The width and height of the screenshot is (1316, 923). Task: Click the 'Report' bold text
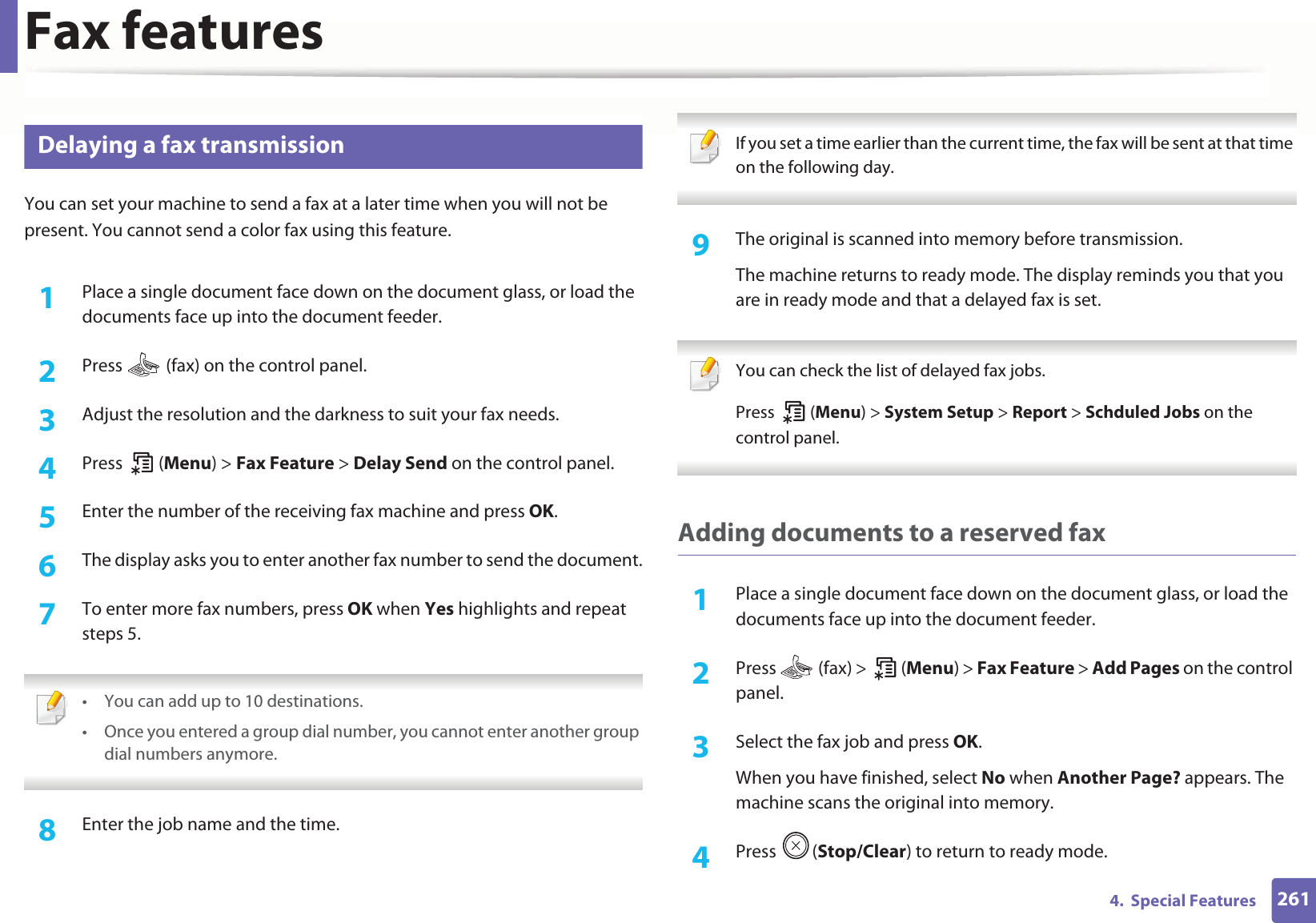(x=1039, y=412)
